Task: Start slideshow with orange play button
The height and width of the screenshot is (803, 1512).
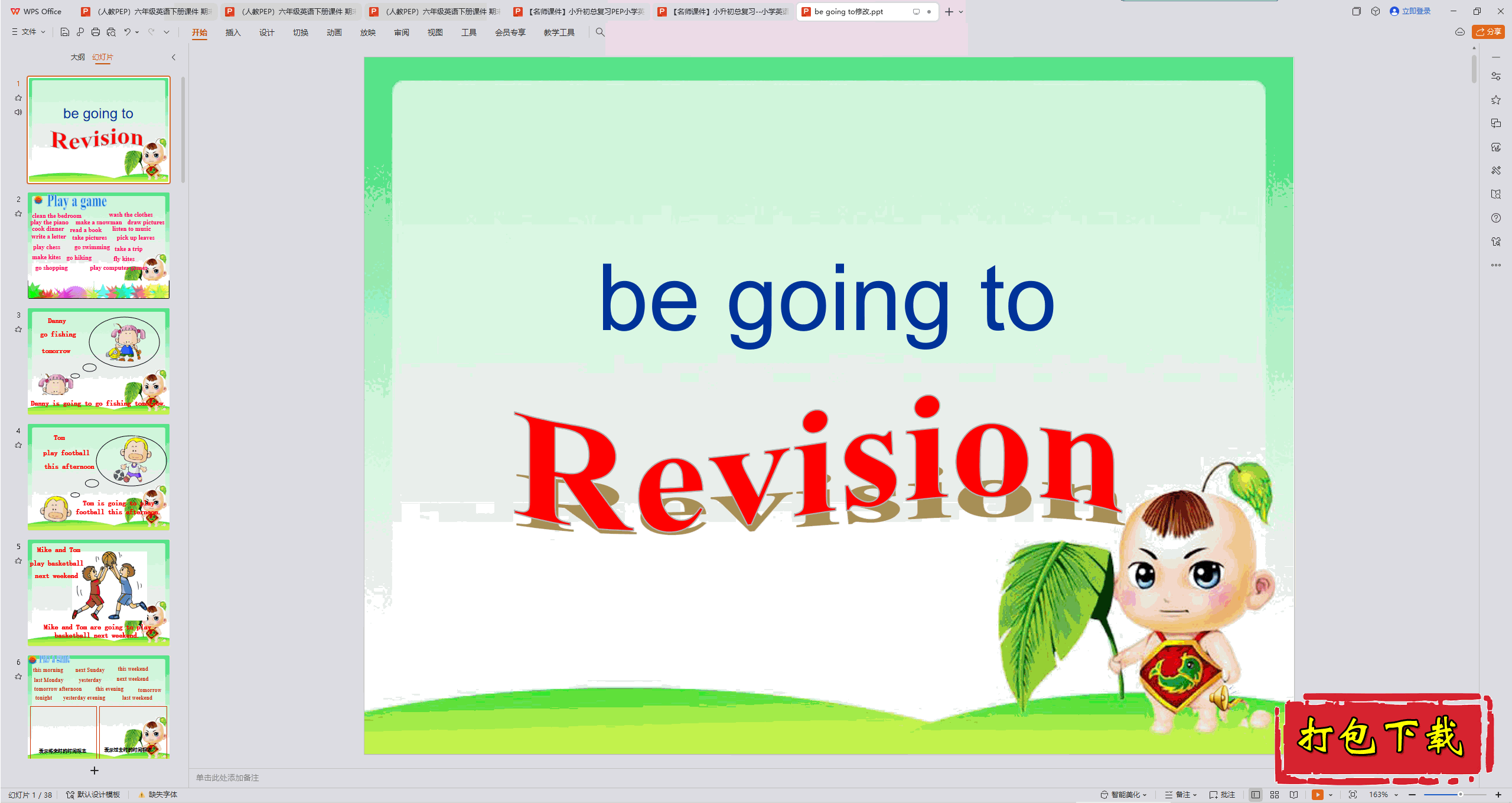Action: click(x=1318, y=795)
